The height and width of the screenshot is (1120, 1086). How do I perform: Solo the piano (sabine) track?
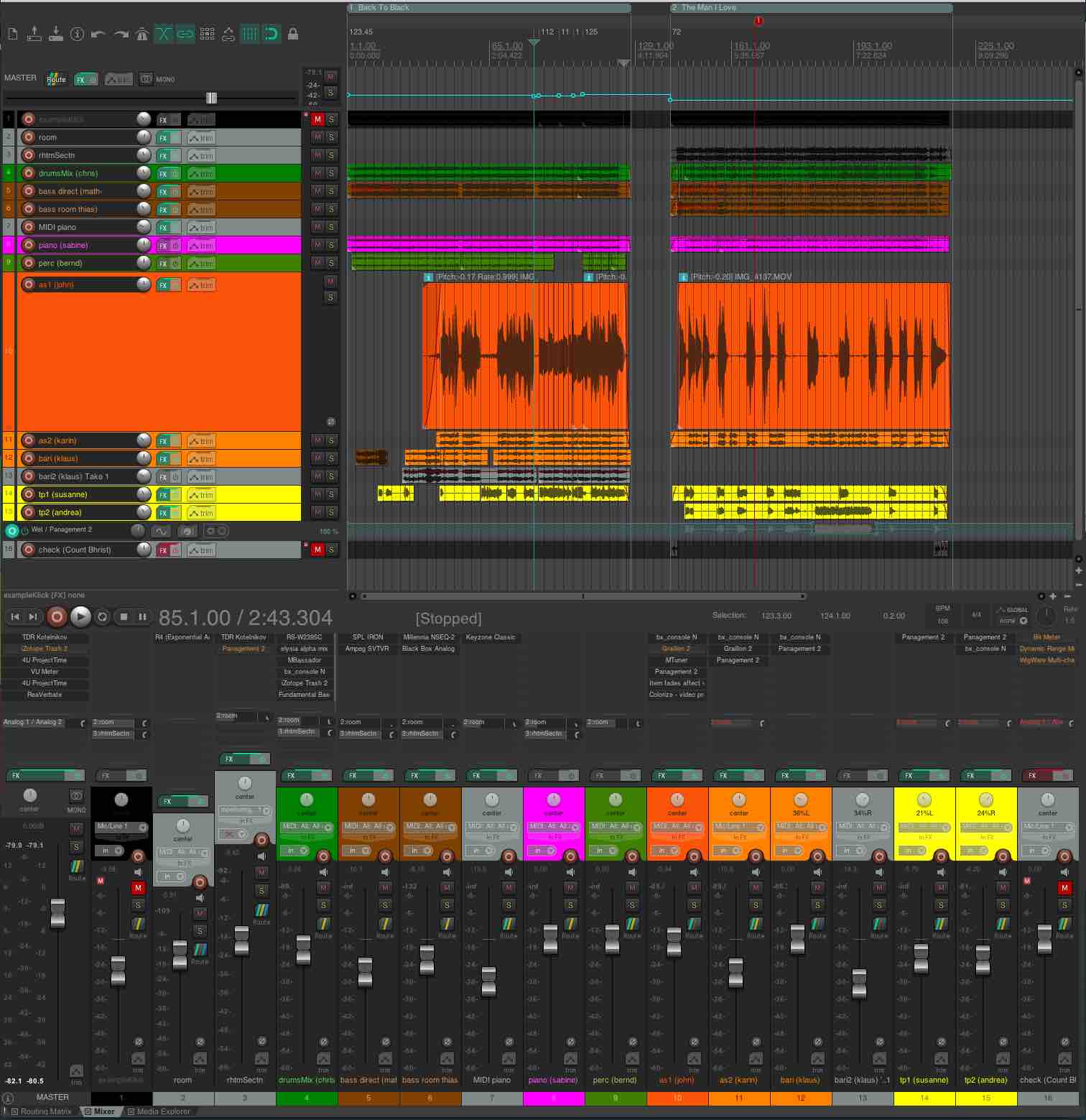(331, 245)
